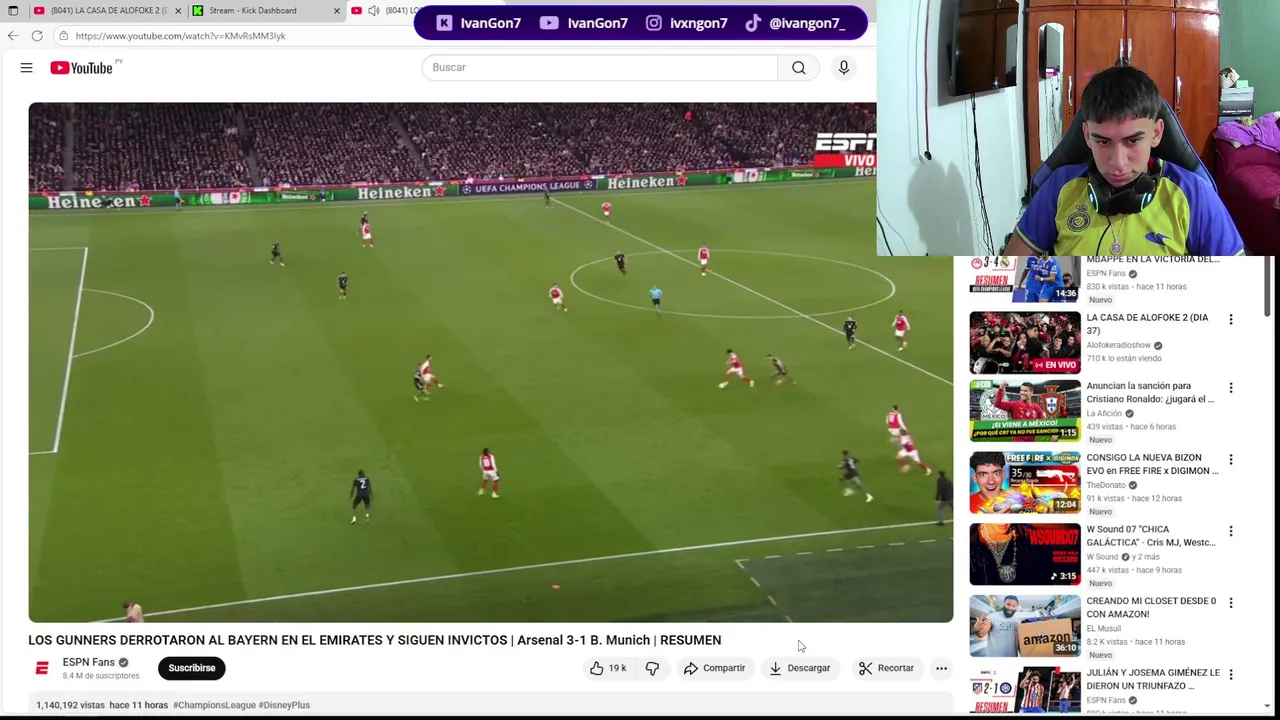This screenshot has height=720, width=1280.
Task: Open options for LA CASA DE ALOFOKE 2
Action: click(1231, 320)
